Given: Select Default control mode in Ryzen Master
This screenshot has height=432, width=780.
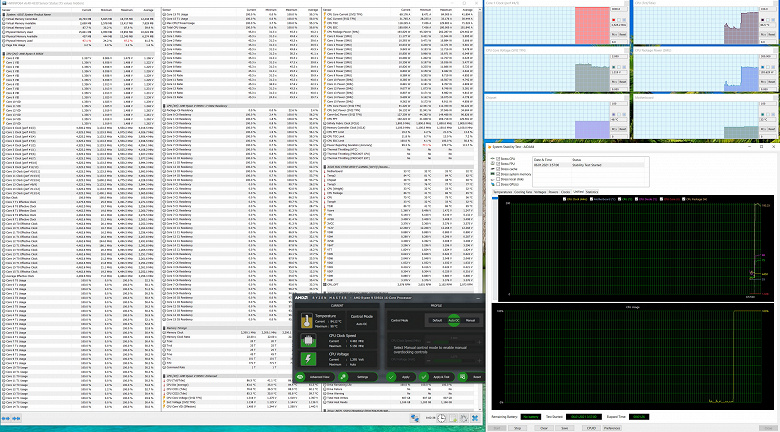Looking at the screenshot, I should (x=437, y=321).
